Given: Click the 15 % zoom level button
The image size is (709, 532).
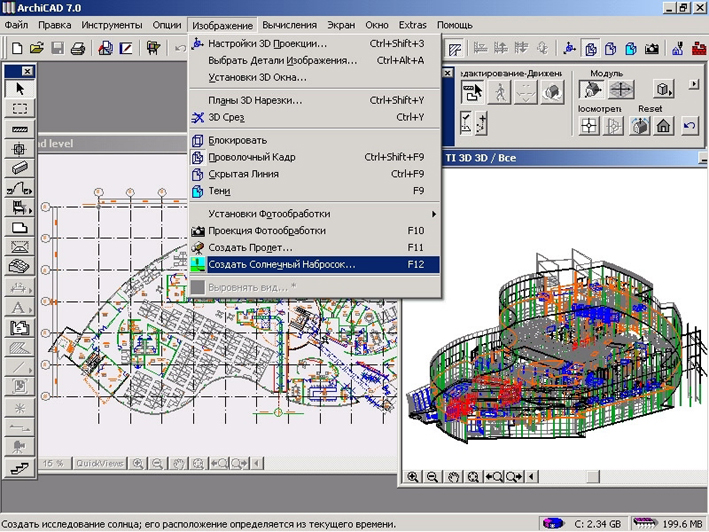Looking at the screenshot, I should [x=53, y=463].
